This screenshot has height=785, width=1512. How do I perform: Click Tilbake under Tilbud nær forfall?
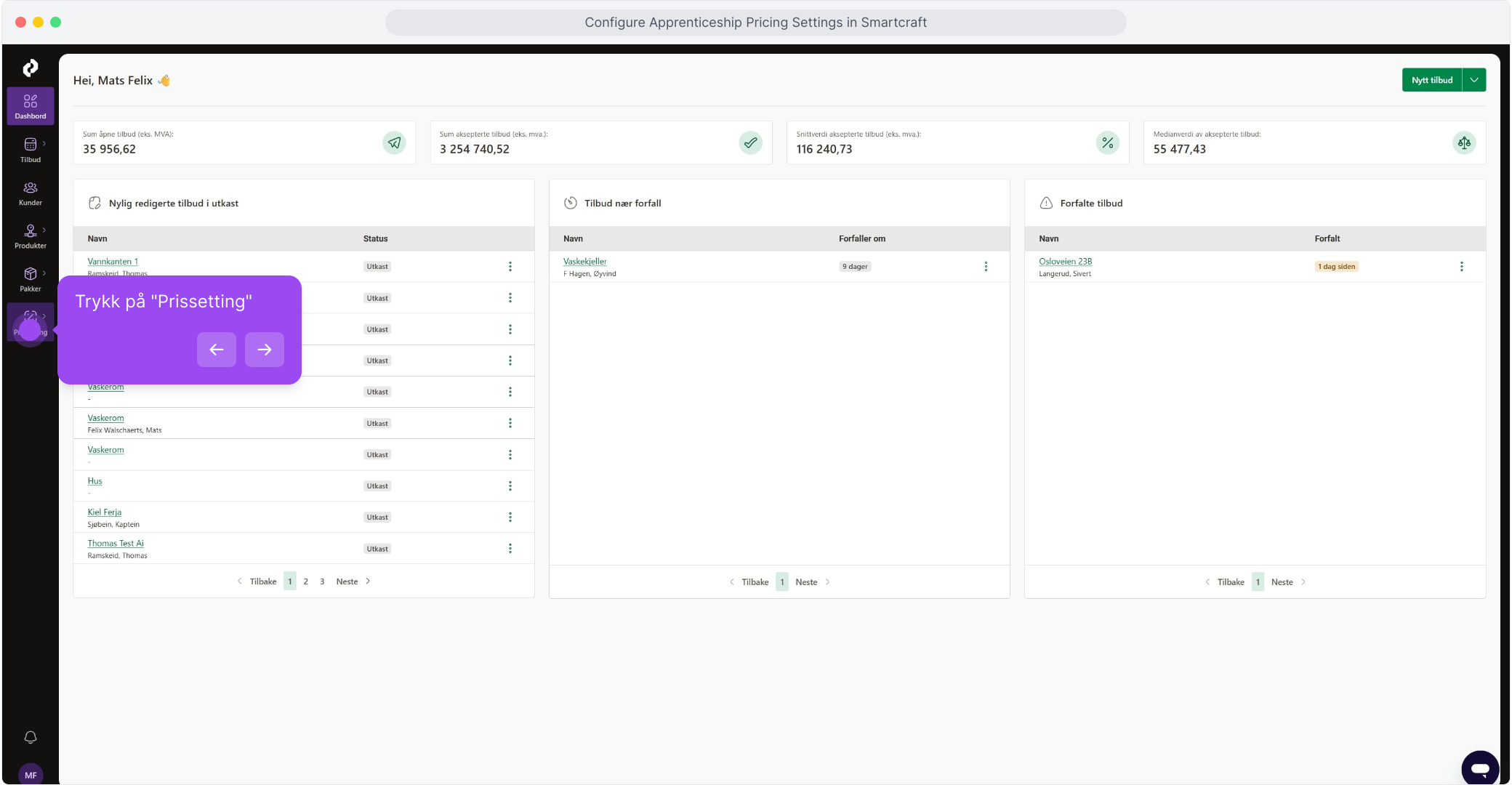tap(749, 582)
